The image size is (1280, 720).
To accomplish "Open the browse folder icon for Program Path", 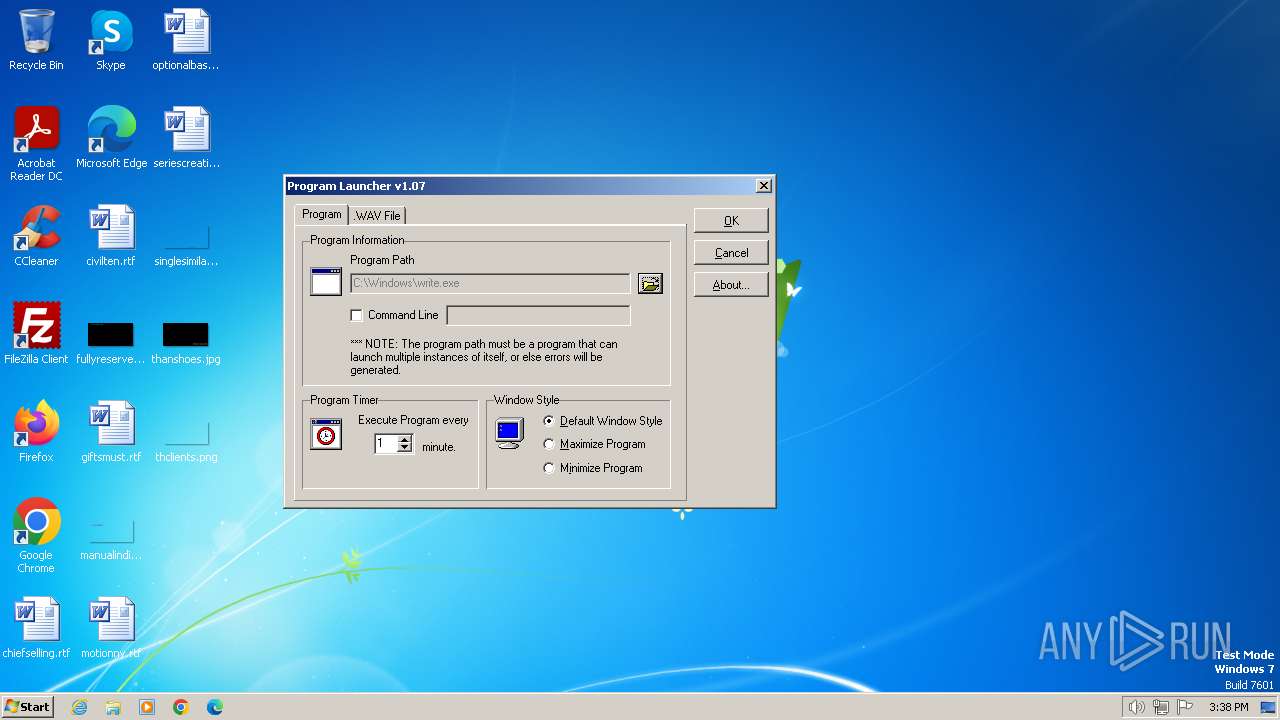I will tap(650, 284).
